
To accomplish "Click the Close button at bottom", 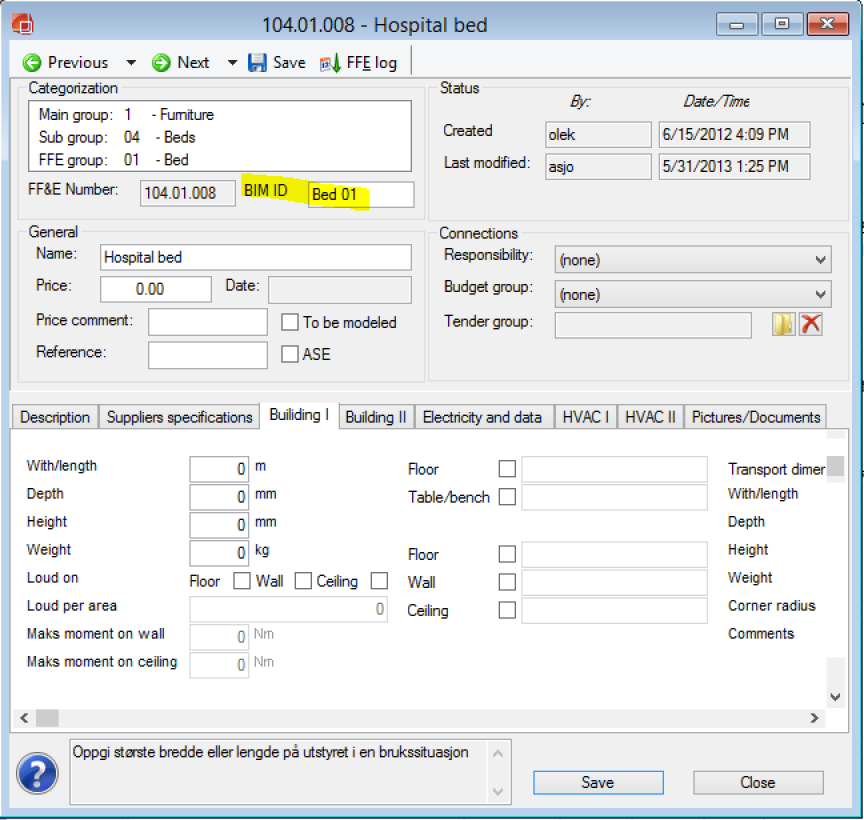I will (757, 782).
